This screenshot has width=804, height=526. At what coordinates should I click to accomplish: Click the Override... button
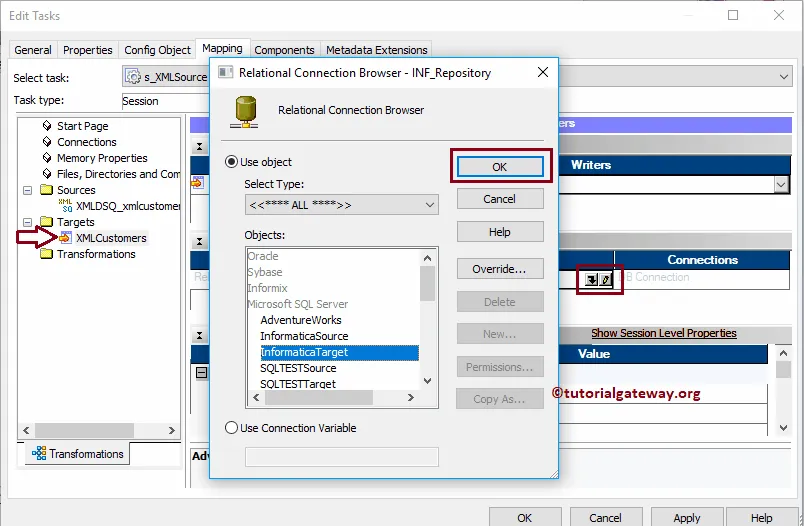pos(500,269)
